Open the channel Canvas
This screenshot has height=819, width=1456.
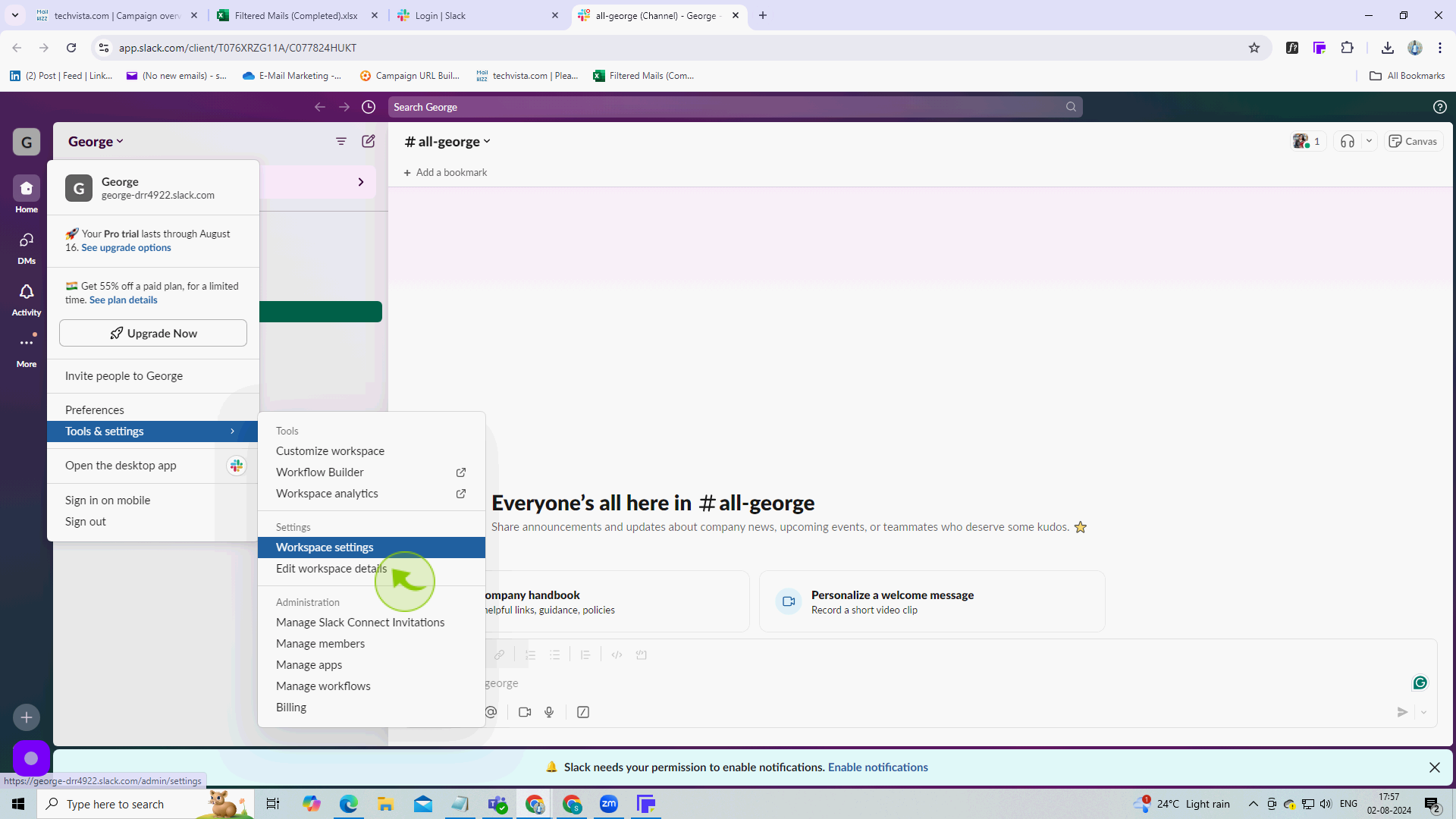click(x=1414, y=142)
